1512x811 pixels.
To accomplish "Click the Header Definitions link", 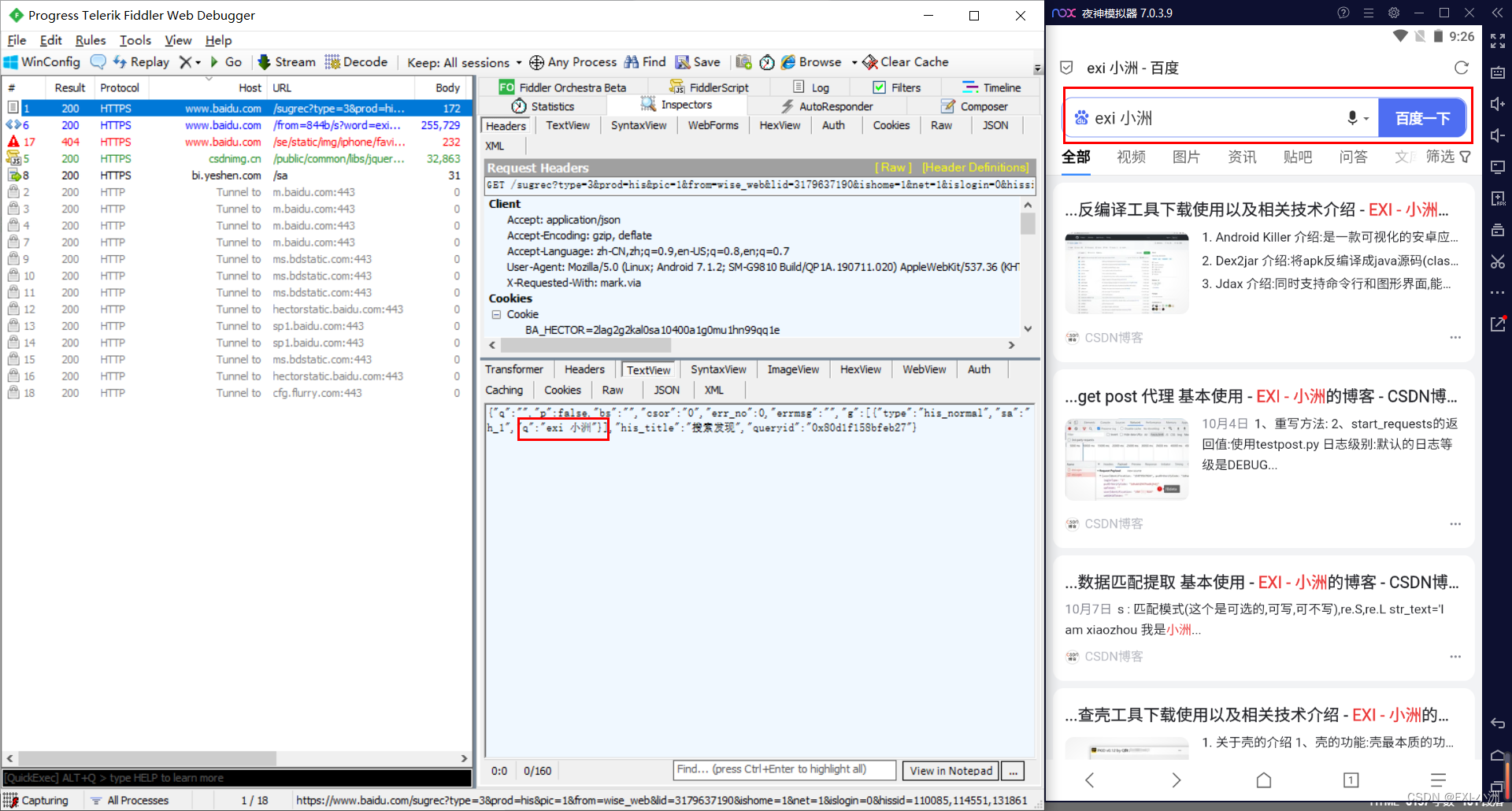I will pyautogui.click(x=976, y=168).
